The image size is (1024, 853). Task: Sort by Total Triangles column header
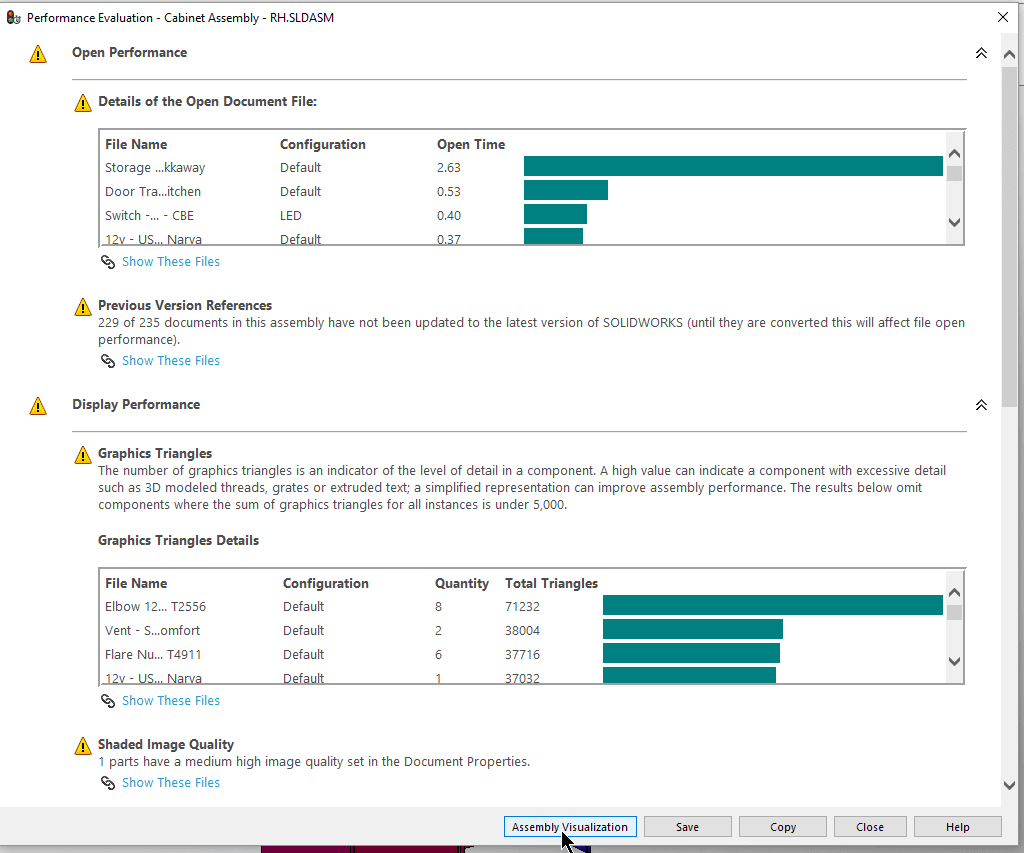click(x=551, y=583)
